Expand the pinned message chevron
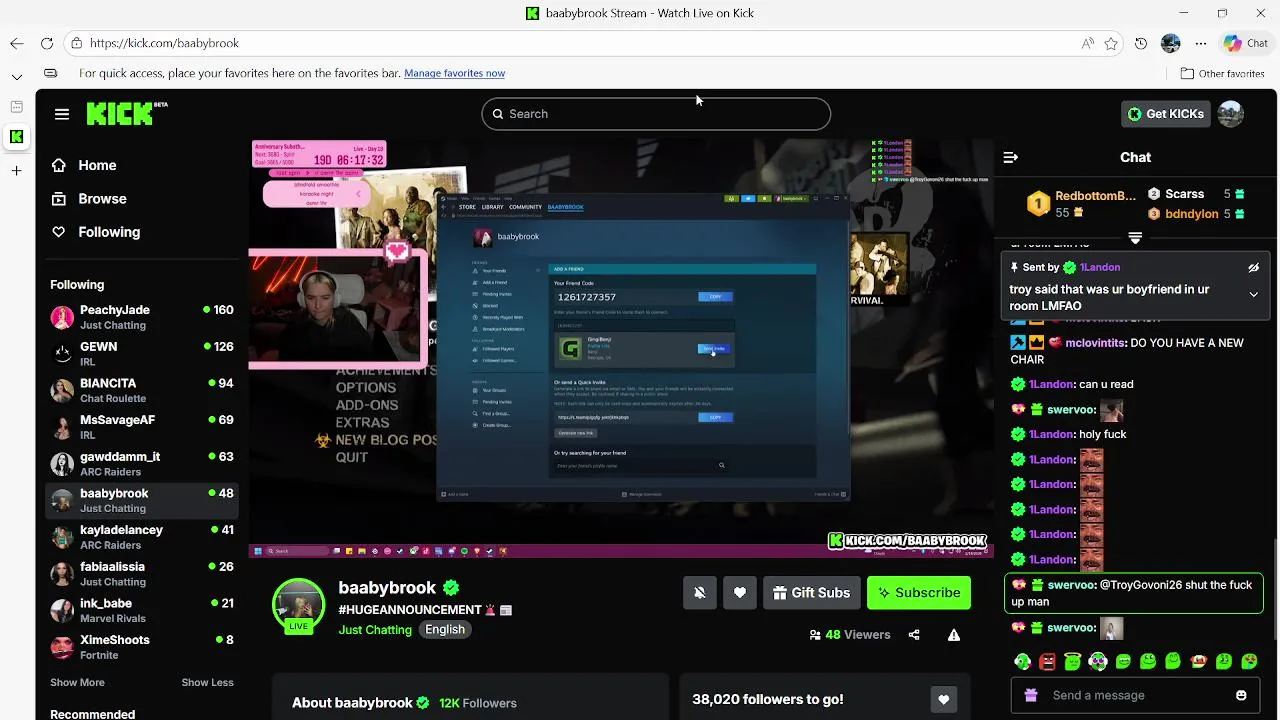The height and width of the screenshot is (720, 1280). click(x=1253, y=295)
